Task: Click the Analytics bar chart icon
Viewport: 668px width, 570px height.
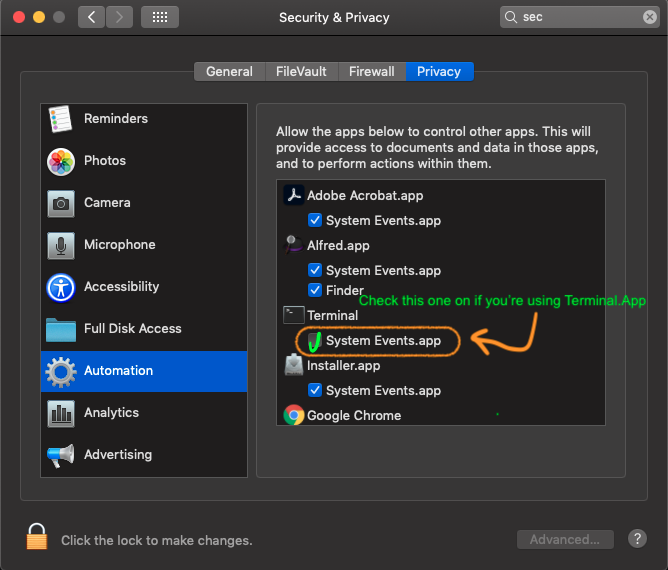Action: point(61,414)
